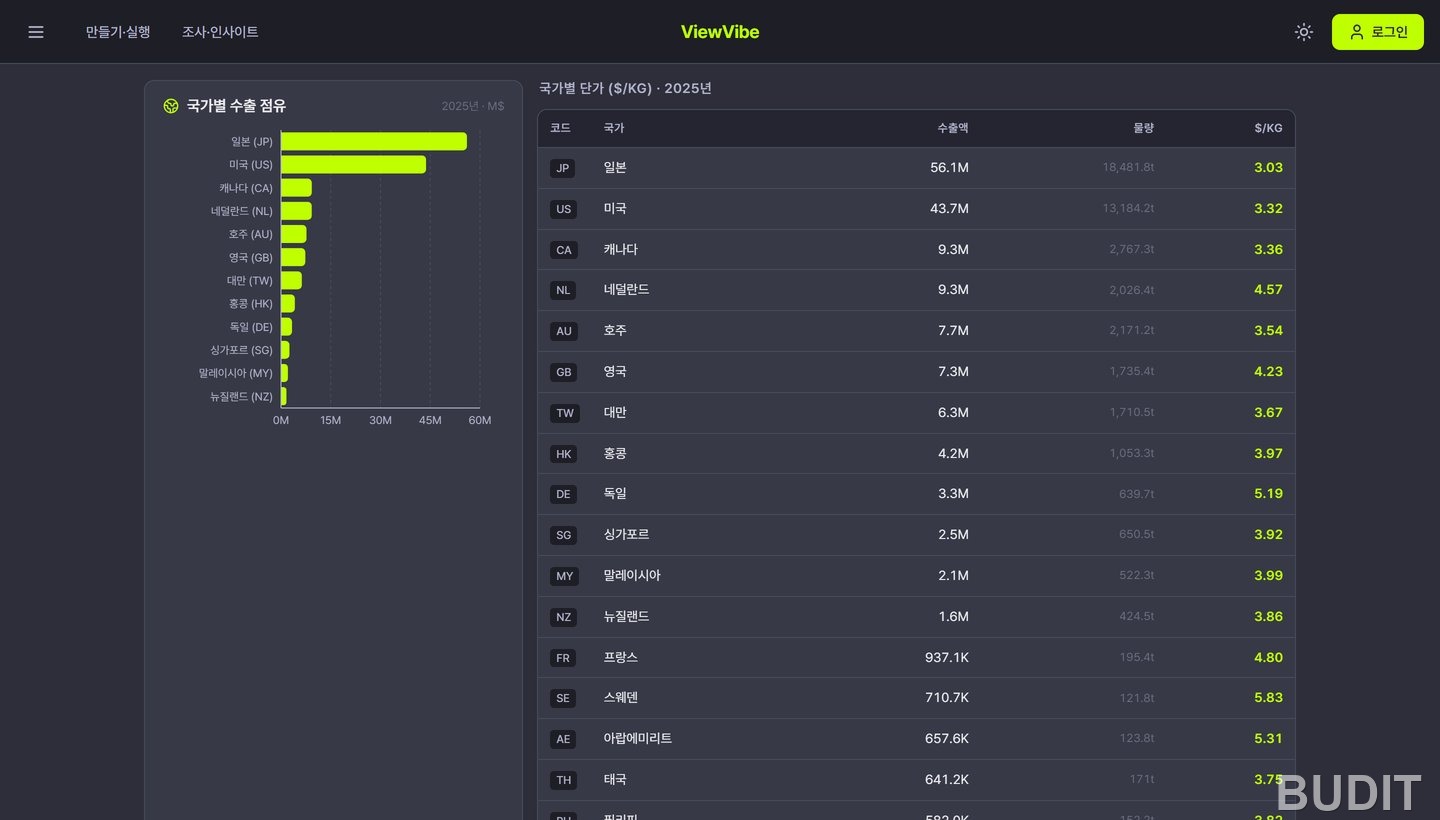This screenshot has height=820, width=1440.
Task: Click the 937.1K export value
Action: click(947, 658)
